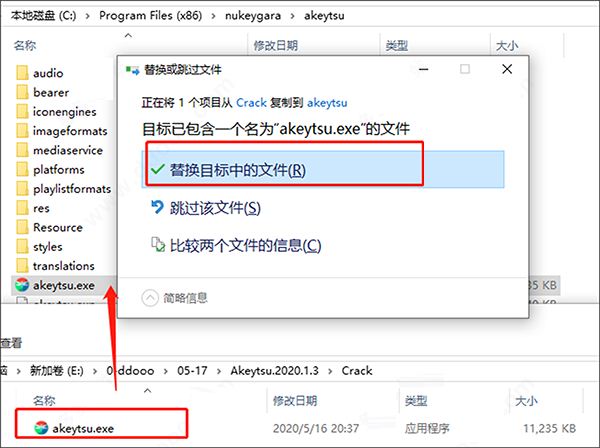Choose Skip this file option
Viewport: 600px width, 448px height.
click(x=206, y=208)
